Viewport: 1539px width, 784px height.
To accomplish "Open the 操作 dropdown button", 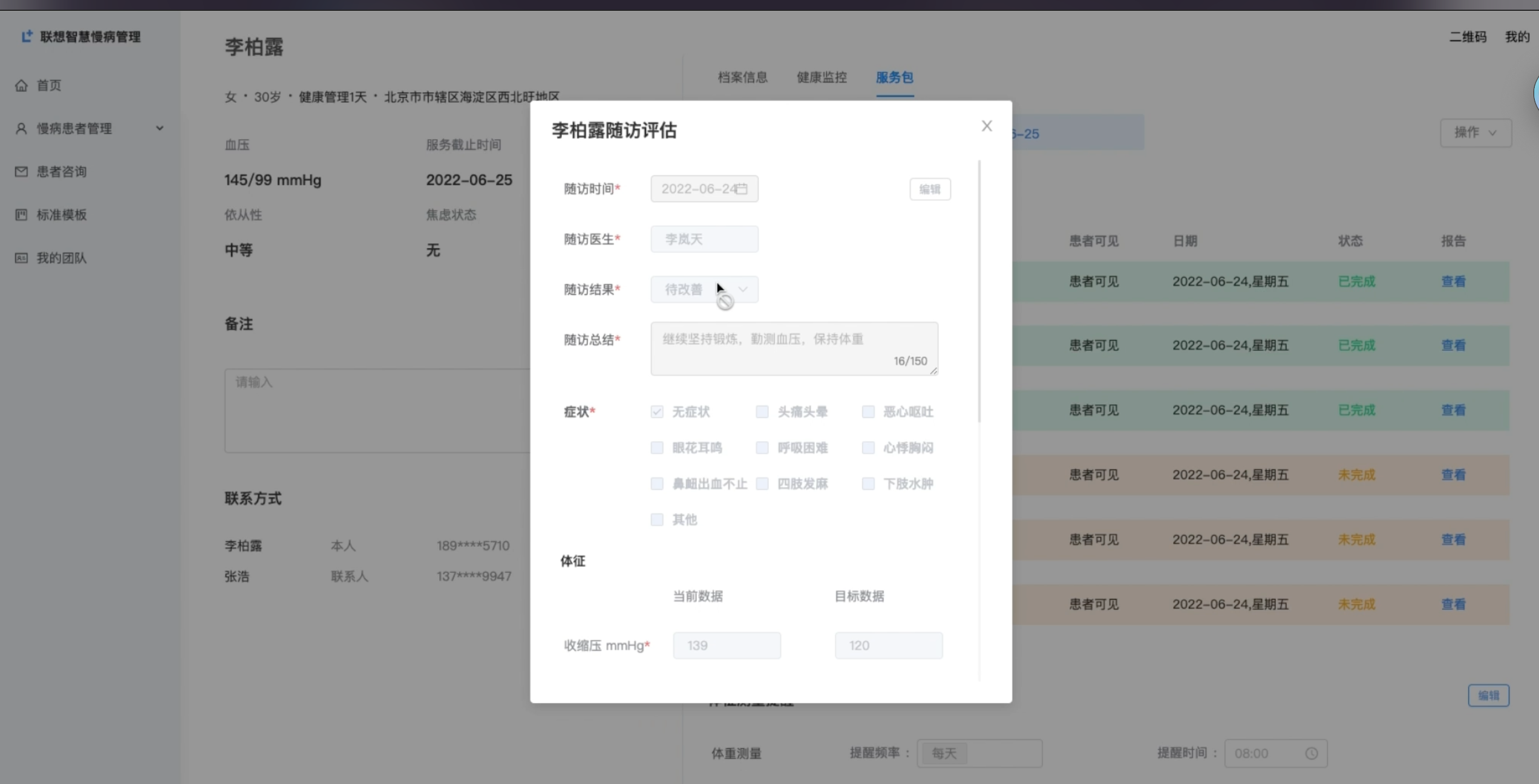I will point(1475,132).
